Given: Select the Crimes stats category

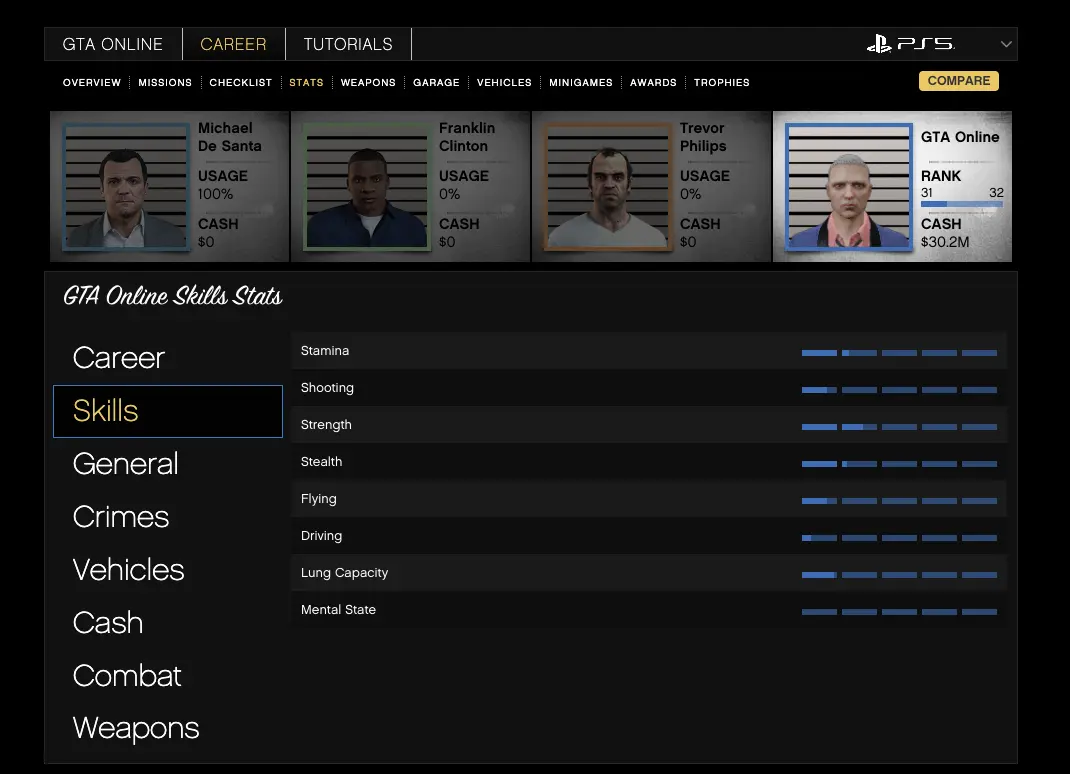Looking at the screenshot, I should pyautogui.click(x=121, y=517).
